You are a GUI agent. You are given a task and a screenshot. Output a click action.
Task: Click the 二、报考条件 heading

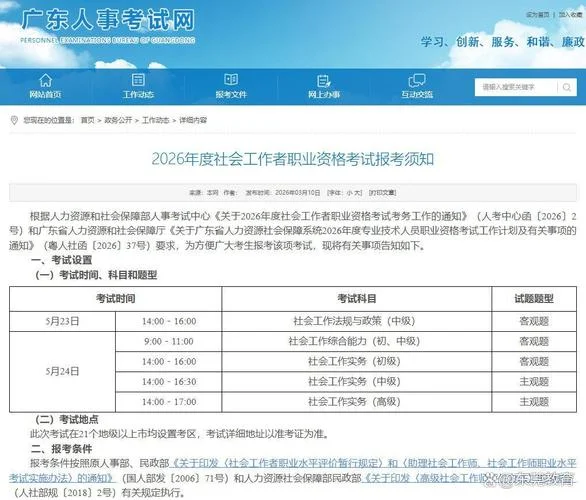[x=61, y=449]
